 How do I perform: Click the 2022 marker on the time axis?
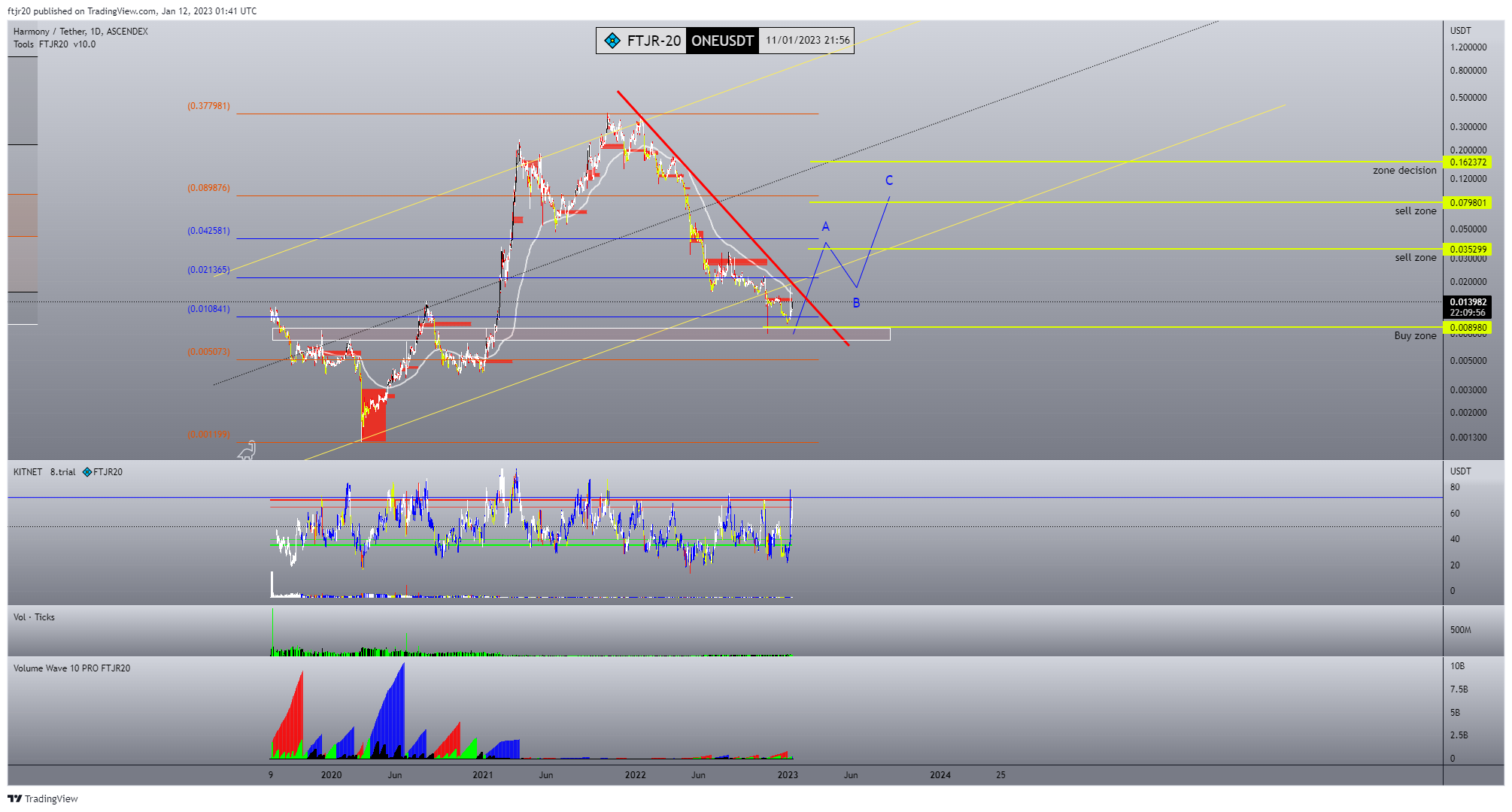(636, 775)
